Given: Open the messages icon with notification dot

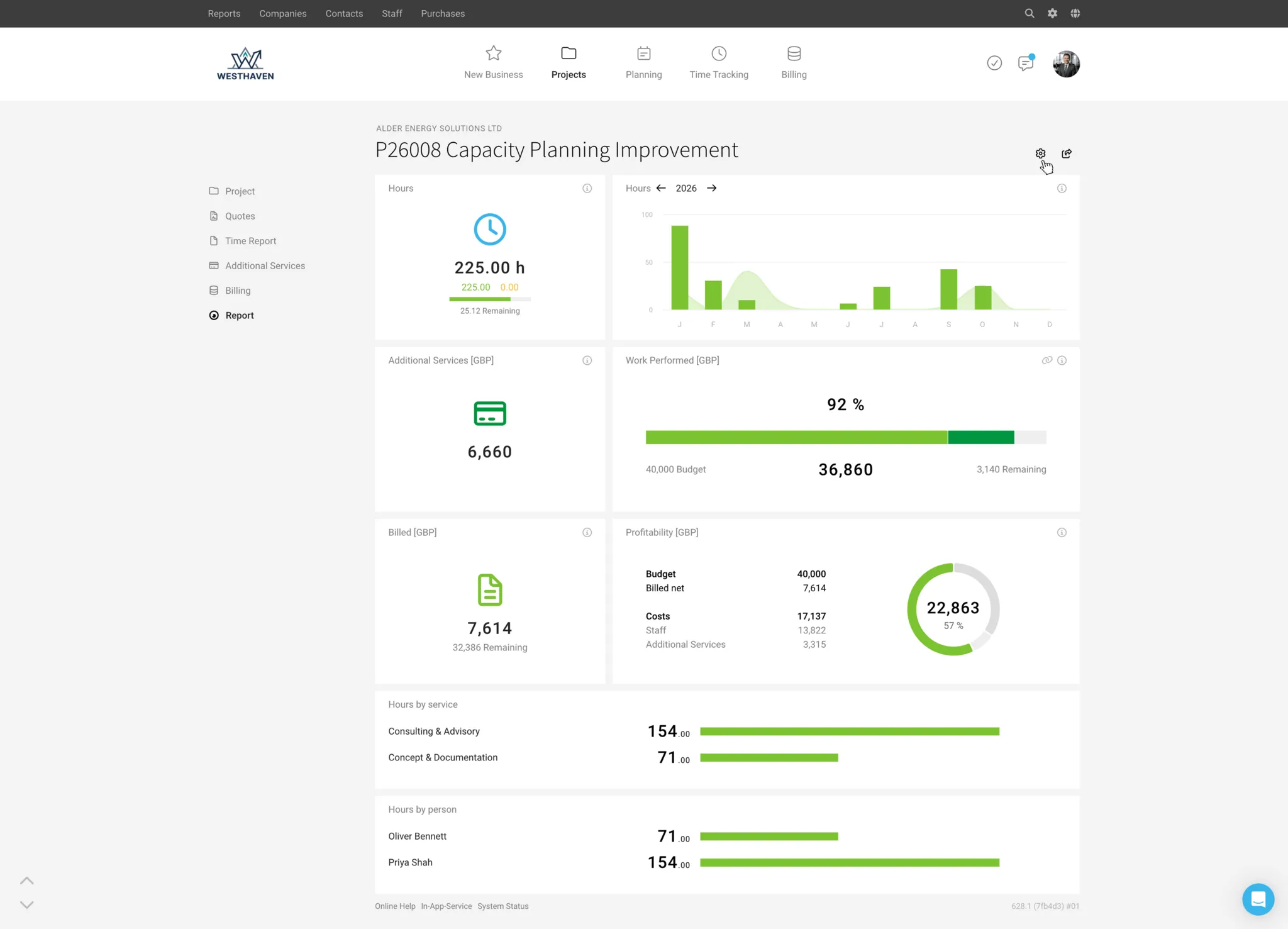Looking at the screenshot, I should coord(1026,63).
